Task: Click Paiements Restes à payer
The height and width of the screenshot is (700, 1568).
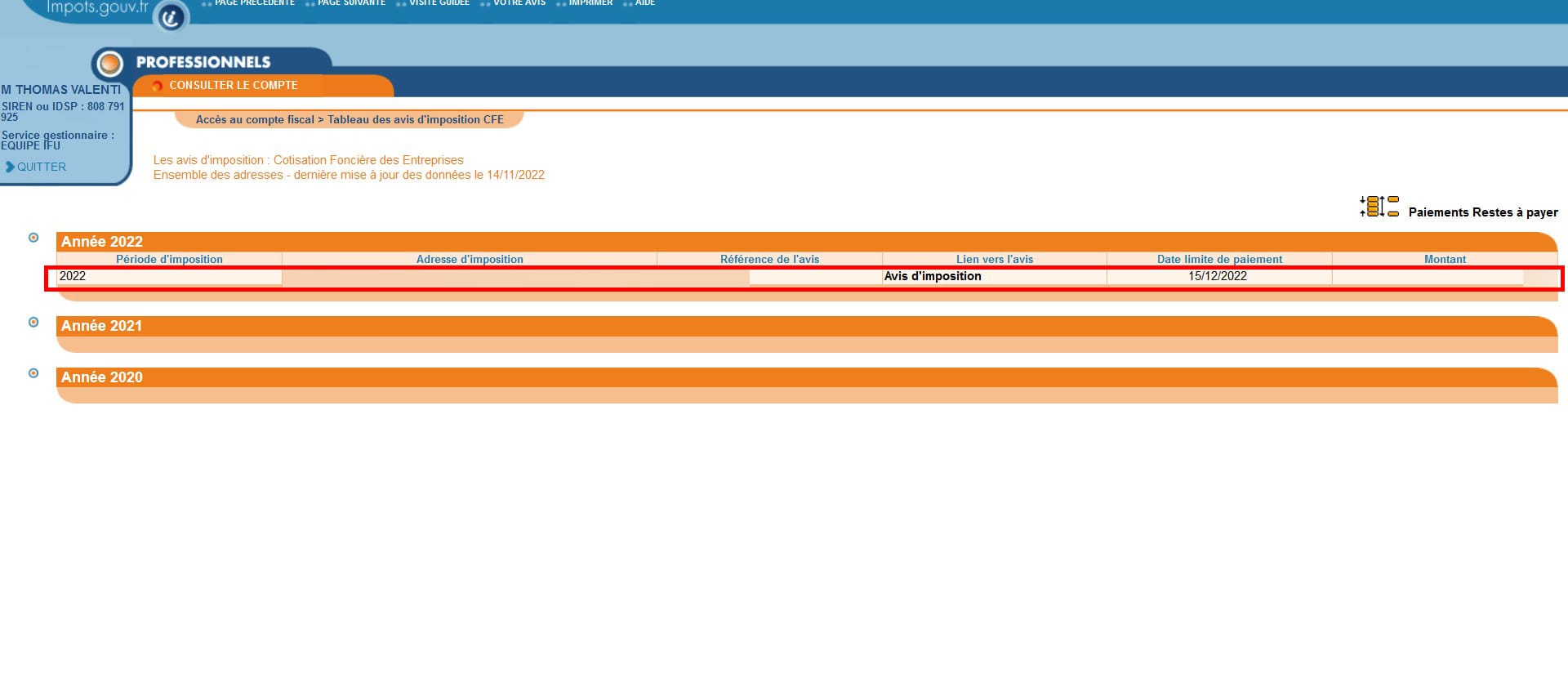Action: tap(1482, 212)
